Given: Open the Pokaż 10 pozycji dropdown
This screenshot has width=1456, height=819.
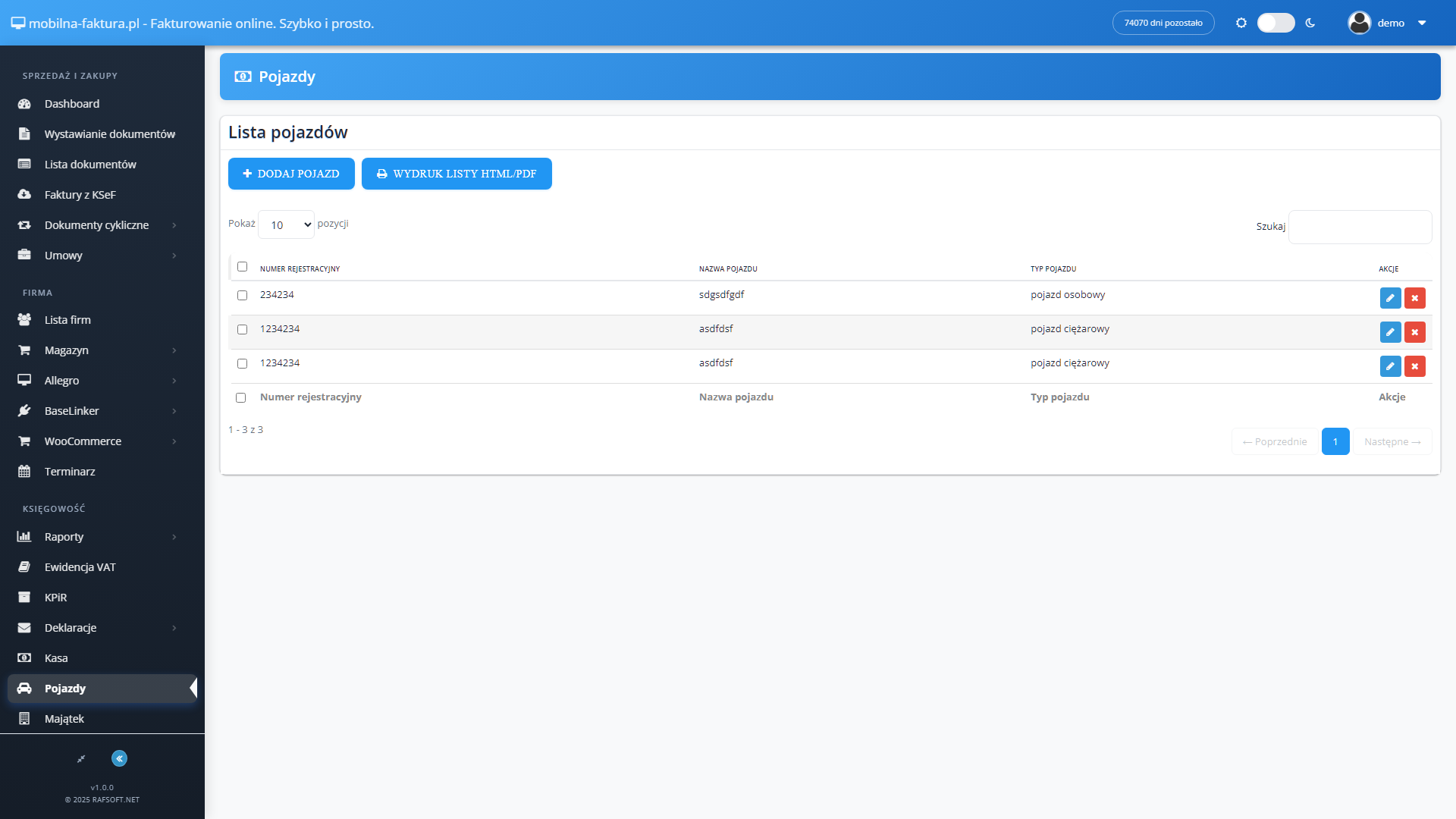Looking at the screenshot, I should click(x=286, y=224).
